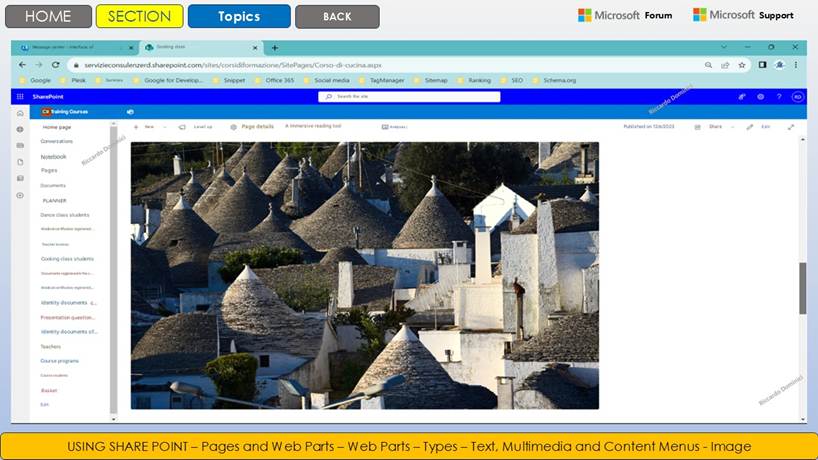The width and height of the screenshot is (818, 460).
Task: Open the home icon in left rail
Action: (20, 114)
